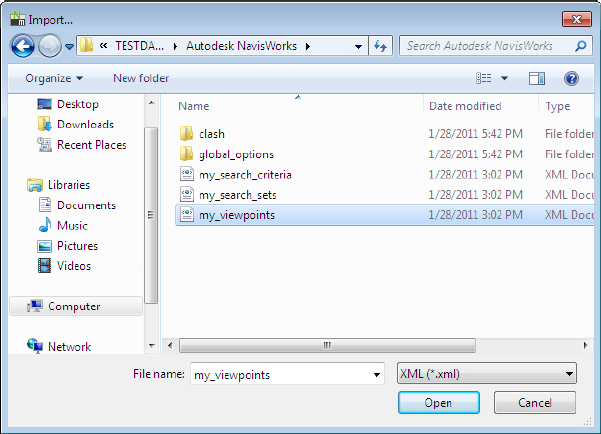Open the XML (*.xml) file type dropdown
The height and width of the screenshot is (434, 601).
[487, 373]
